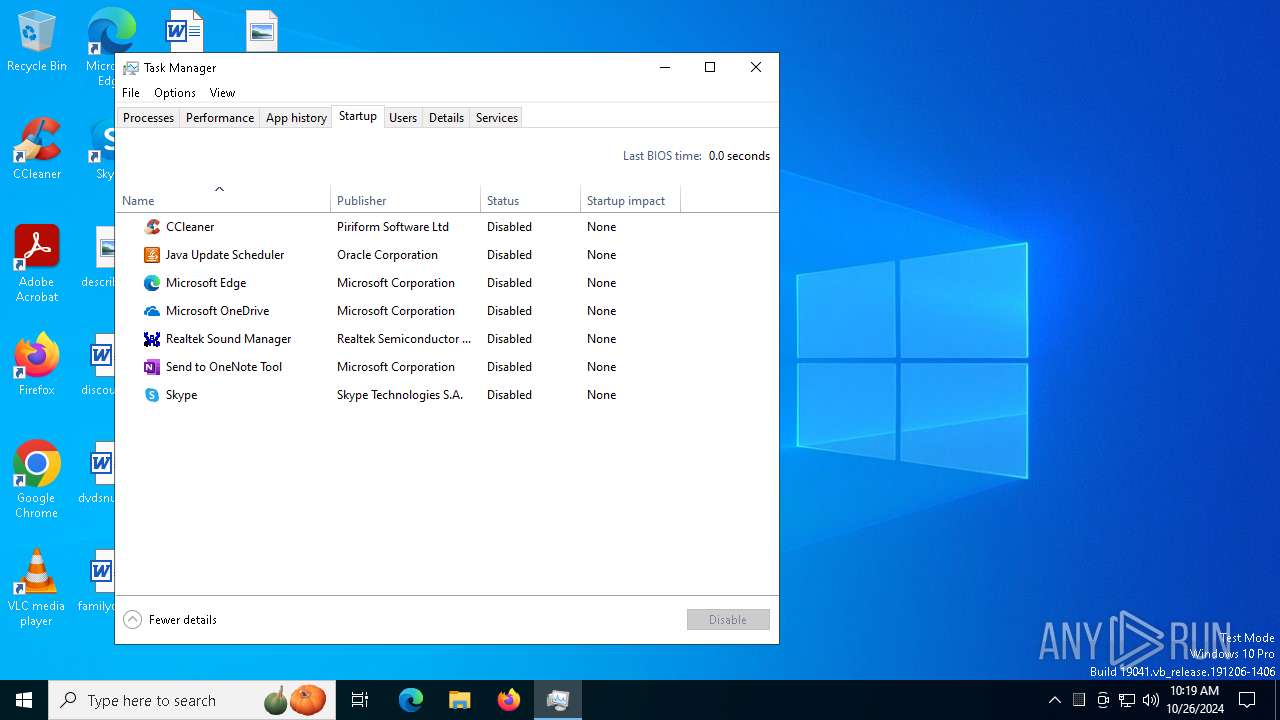Click Last BIOS time value
Viewport: 1280px width, 720px height.
[x=739, y=156]
